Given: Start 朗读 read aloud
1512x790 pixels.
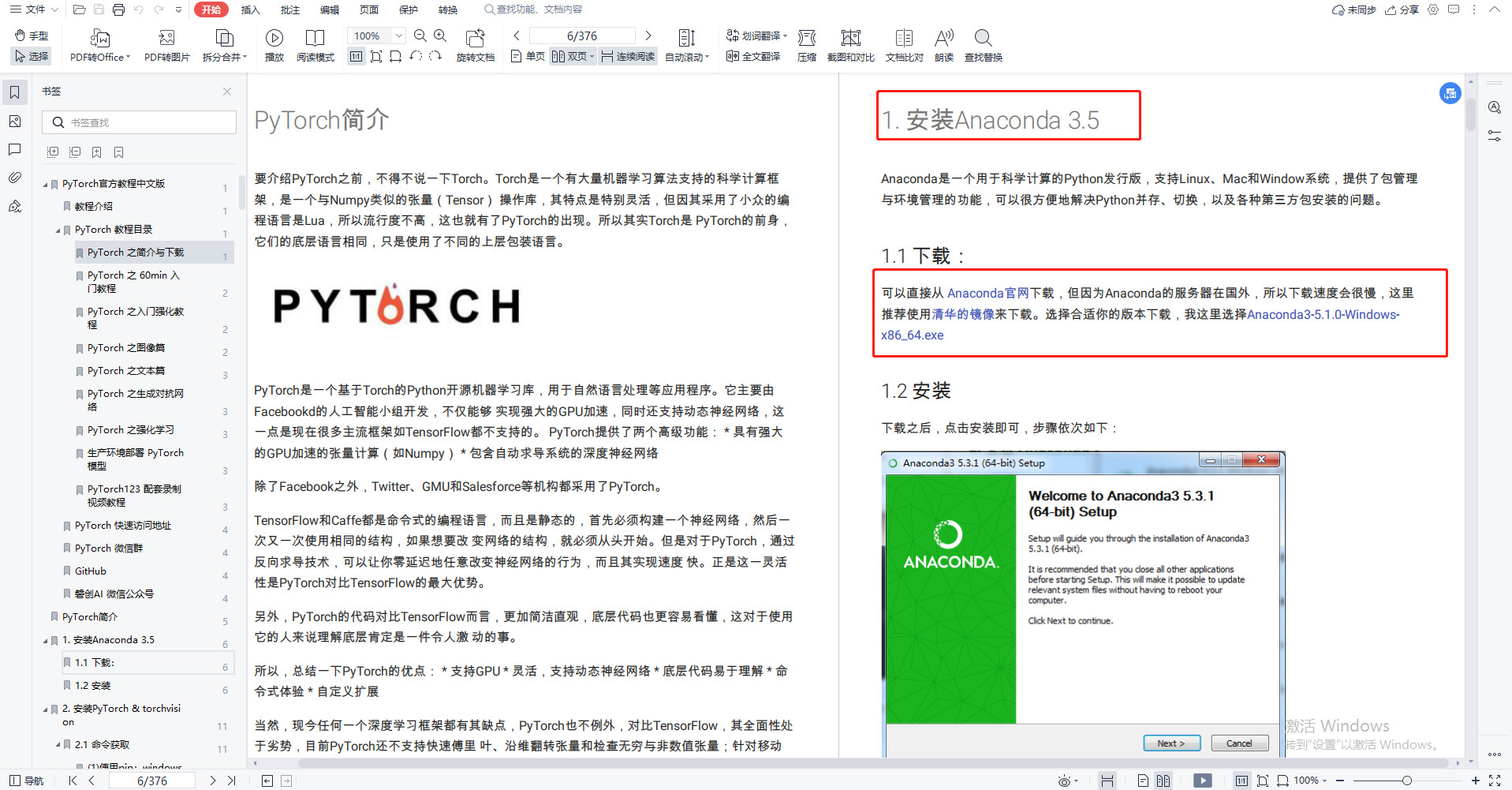Looking at the screenshot, I should click(x=944, y=46).
